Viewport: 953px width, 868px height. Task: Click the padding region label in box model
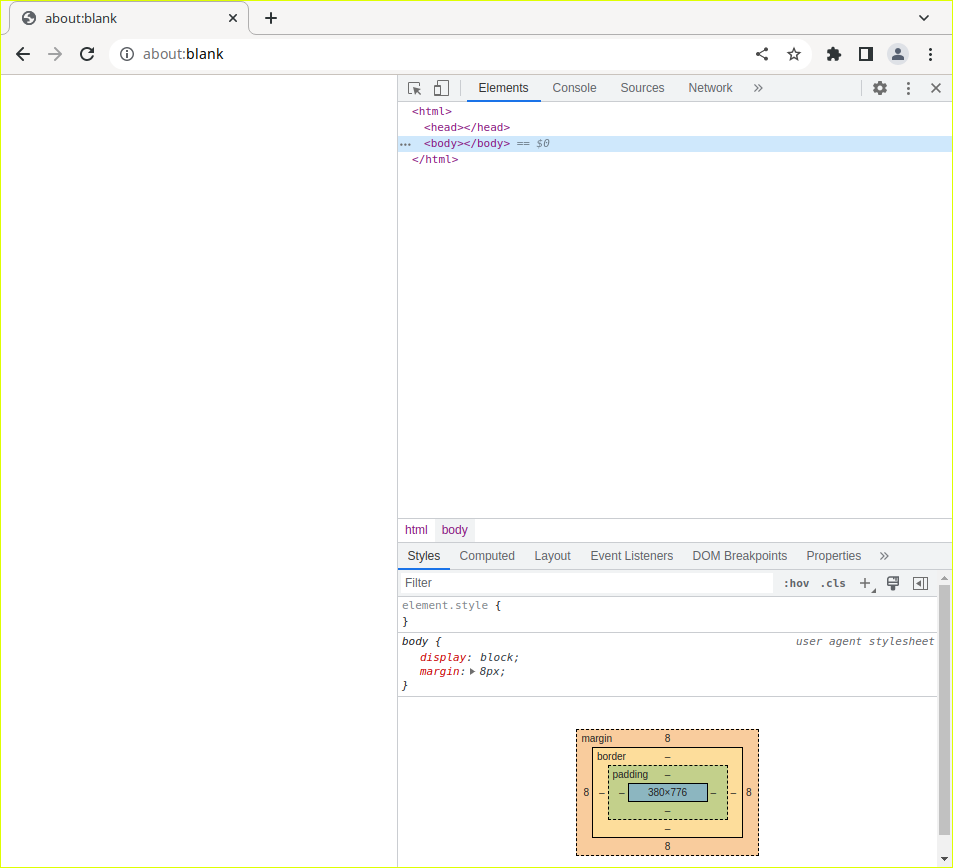tap(630, 774)
